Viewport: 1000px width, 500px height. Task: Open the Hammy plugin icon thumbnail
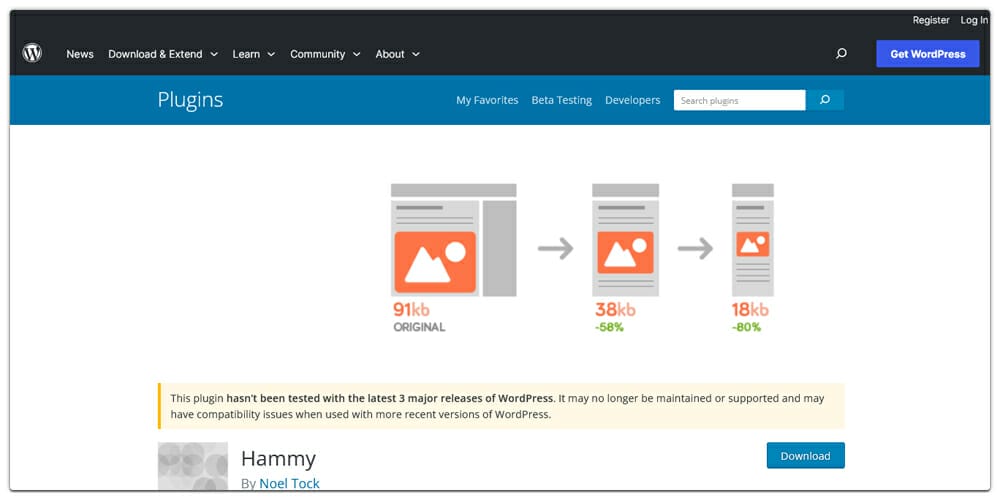[193, 467]
